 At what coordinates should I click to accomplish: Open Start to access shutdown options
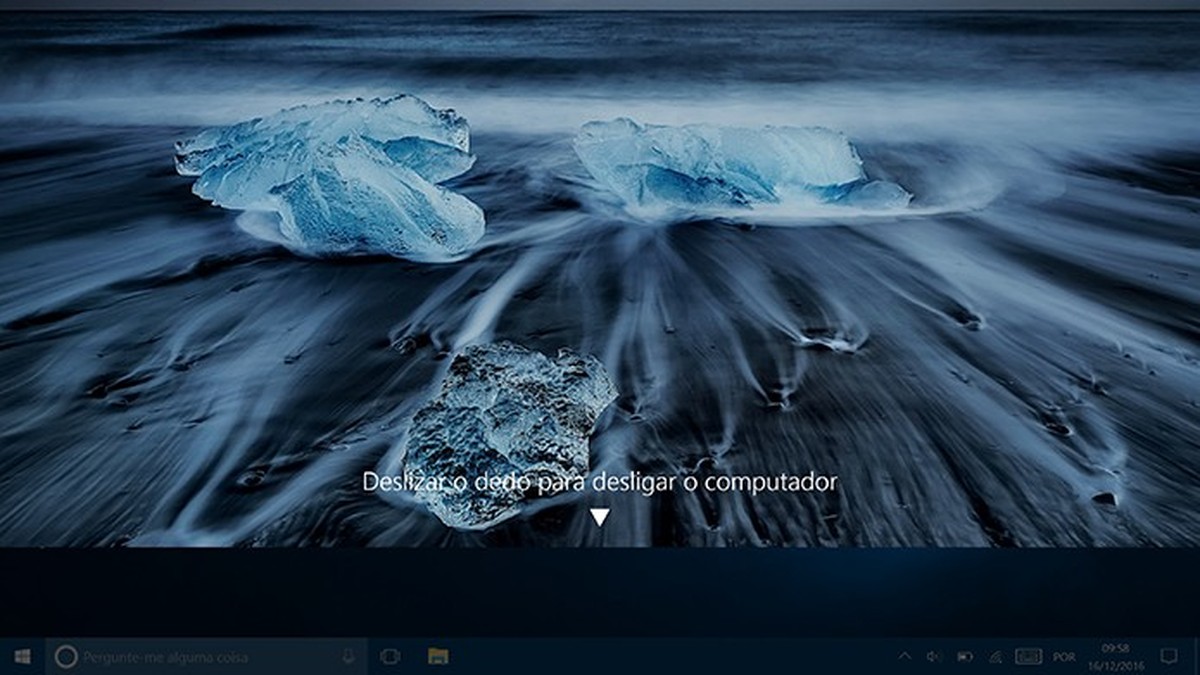coord(20,655)
